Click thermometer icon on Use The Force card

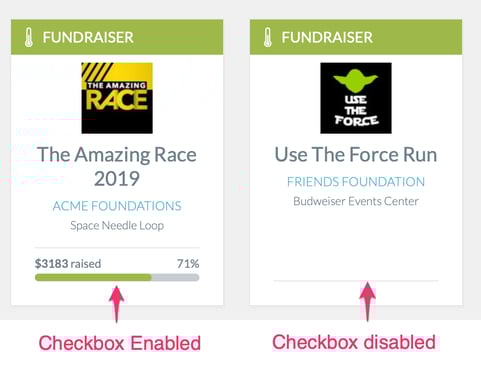coord(268,37)
